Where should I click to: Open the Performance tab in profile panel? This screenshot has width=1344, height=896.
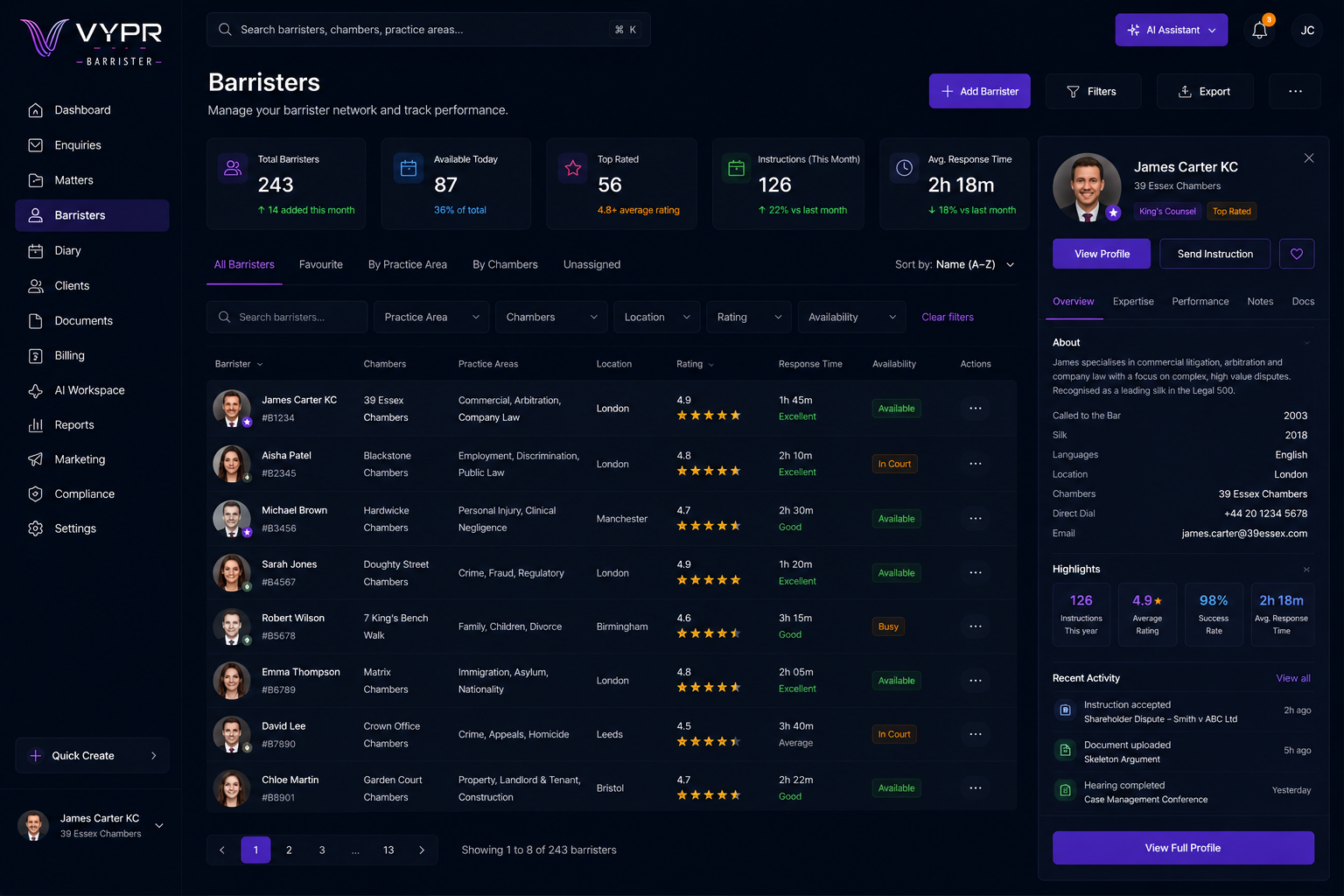pyautogui.click(x=1200, y=301)
